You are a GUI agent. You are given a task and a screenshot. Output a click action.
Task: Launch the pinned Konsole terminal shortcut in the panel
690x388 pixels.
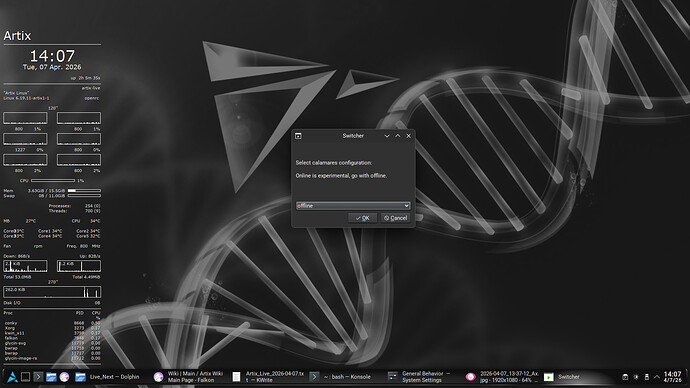[38, 377]
